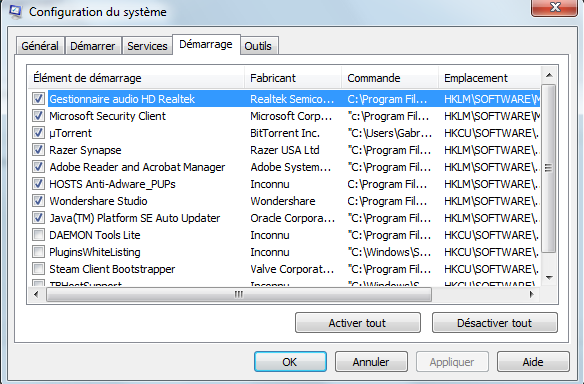Viewport: 584px width, 384px height.
Task: Select the Gestionnaire audio HD Realtek row
Action: coord(284,99)
